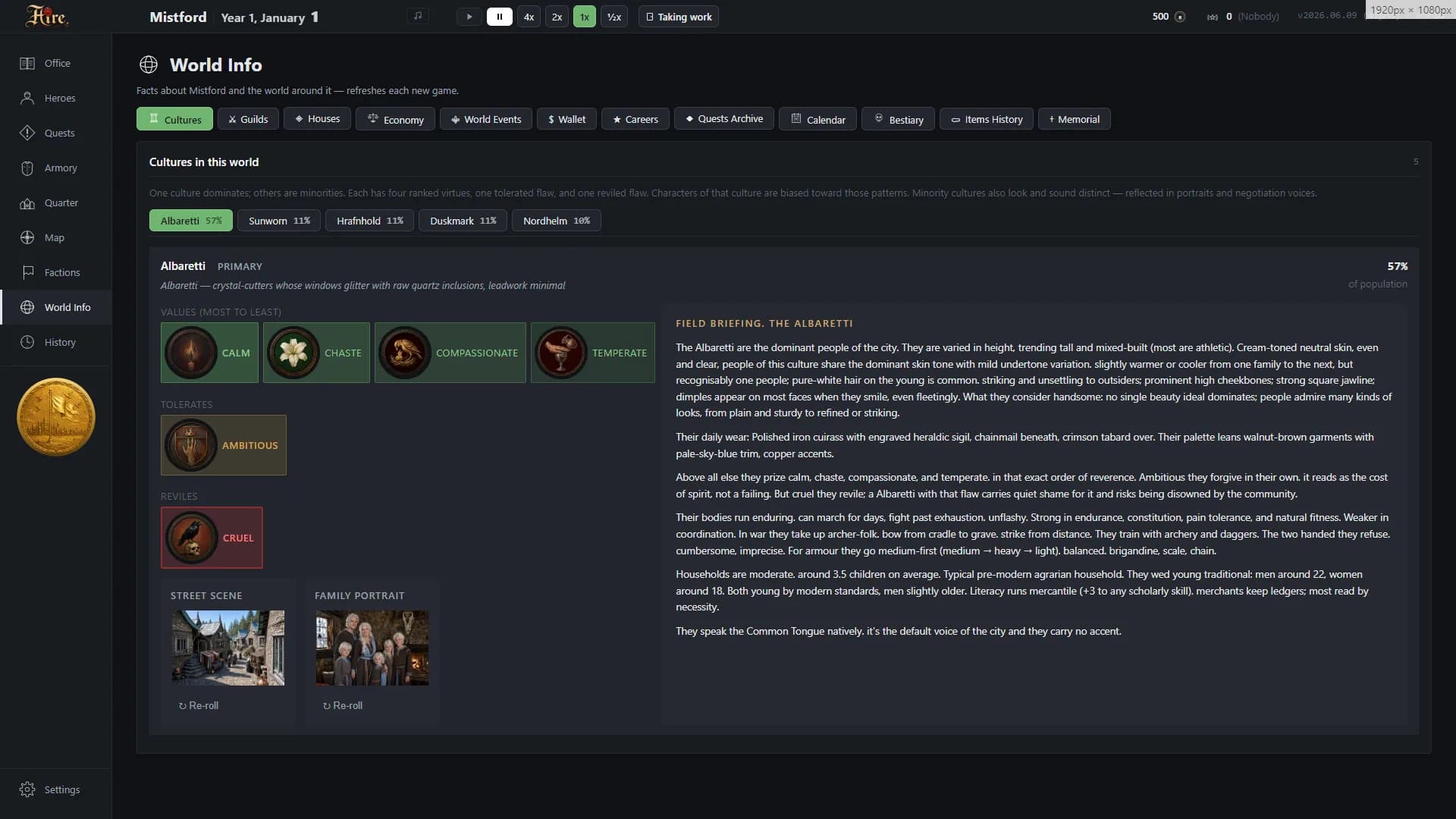Click the Temperate goblet icon
This screenshot has width=1456, height=819.
pos(561,353)
